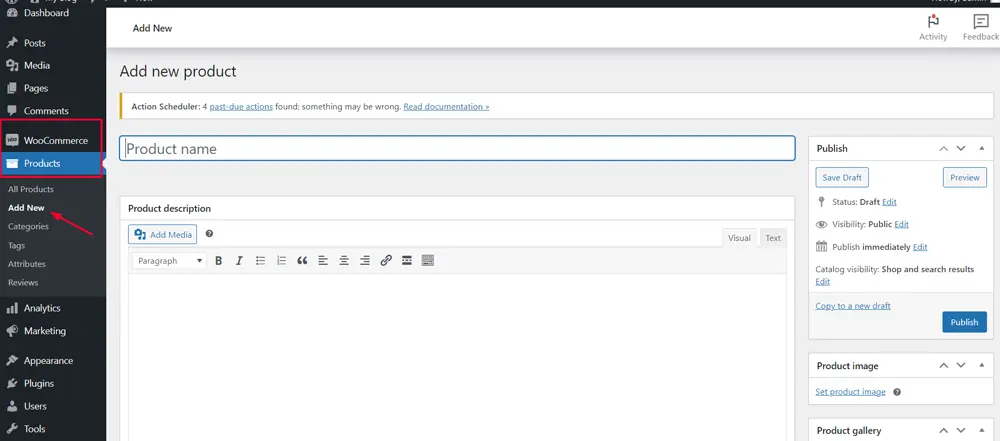
Task: Align text left
Action: [323, 260]
